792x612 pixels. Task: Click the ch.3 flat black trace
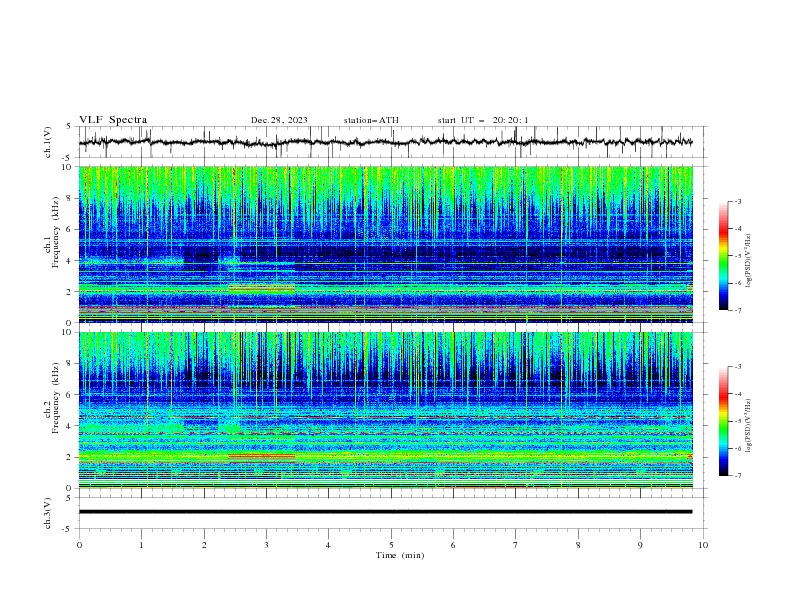[385, 512]
